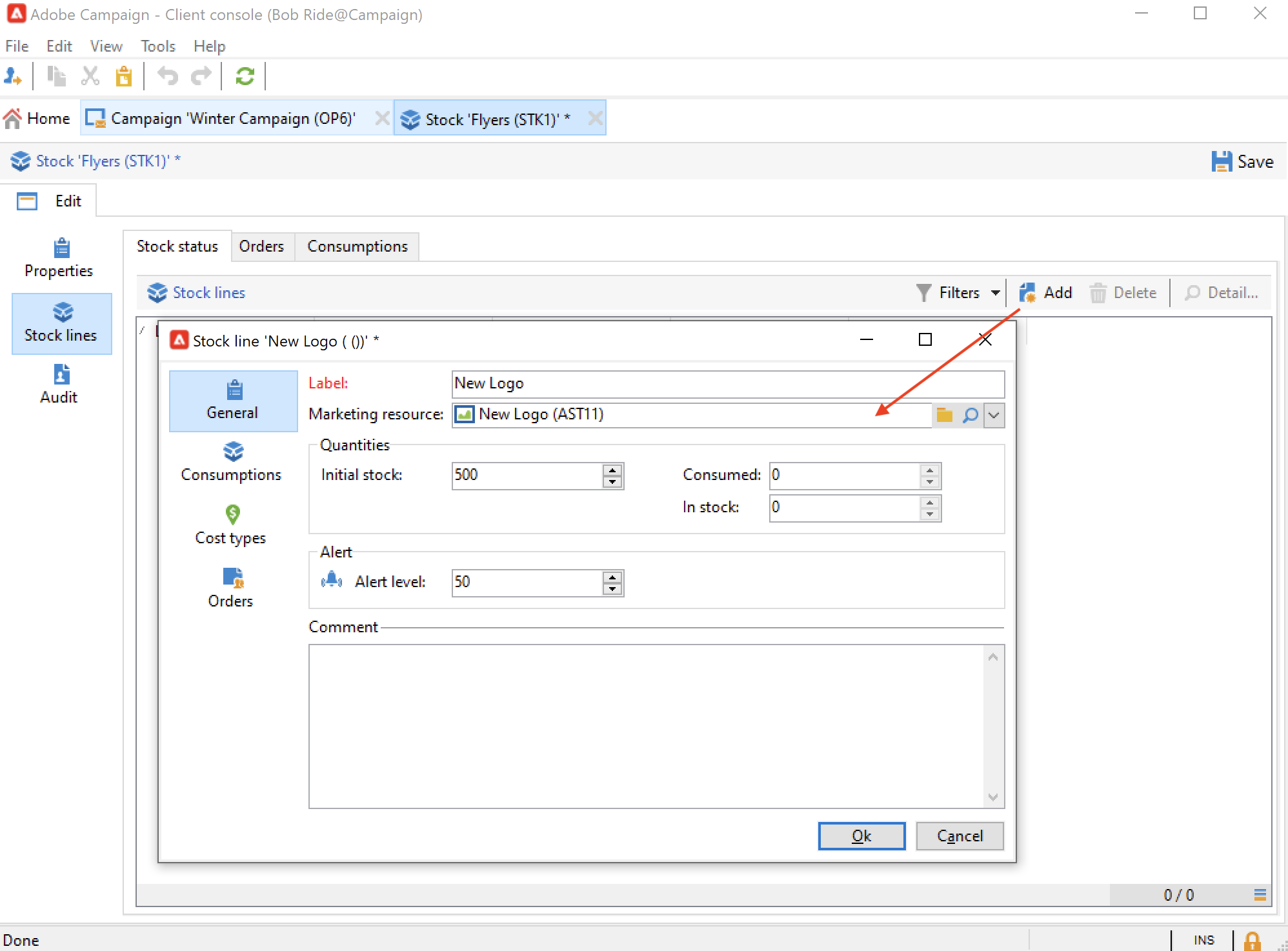Click the Ok button
The height and width of the screenshot is (951, 1288).
click(861, 836)
